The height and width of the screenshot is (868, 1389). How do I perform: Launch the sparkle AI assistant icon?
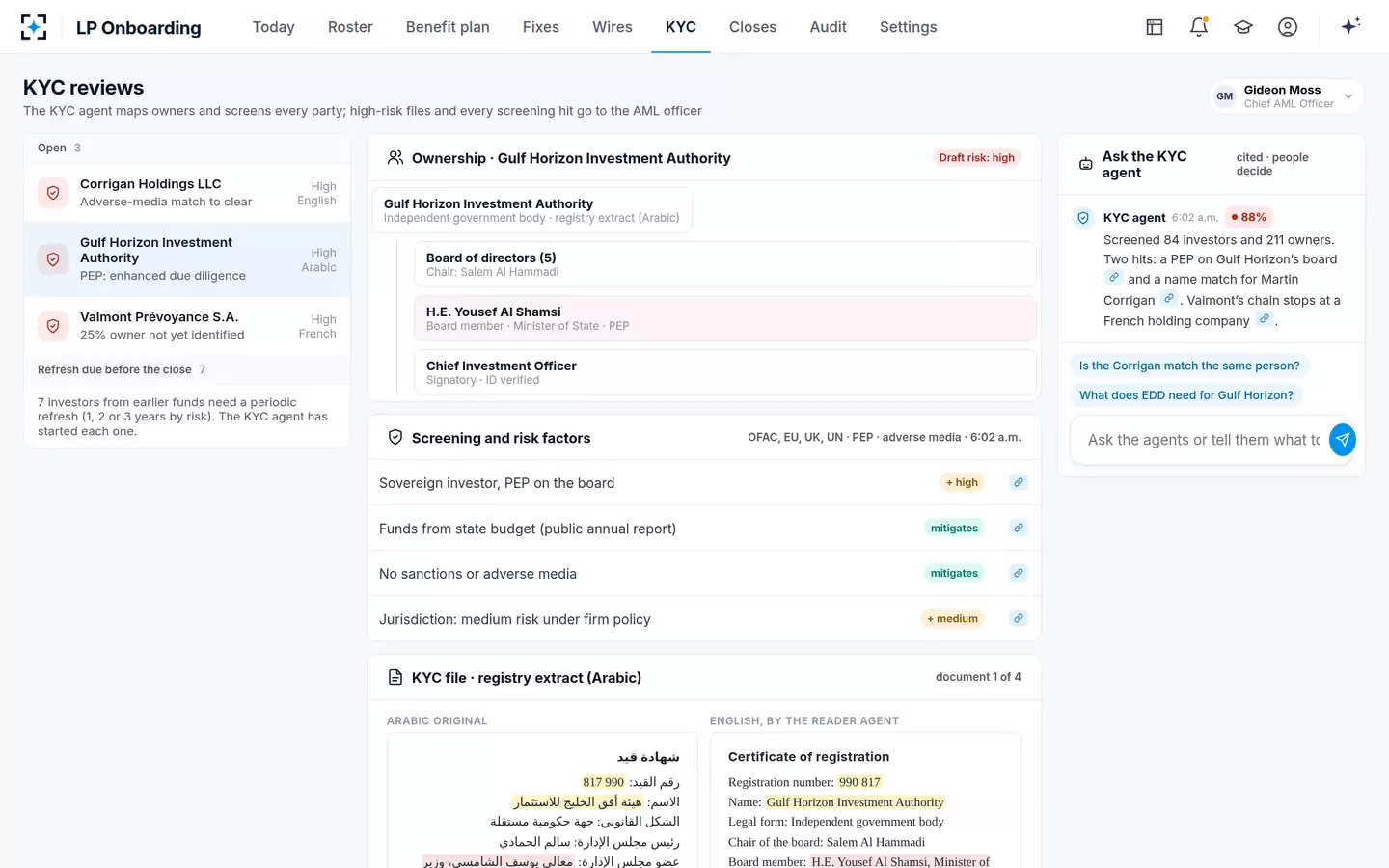pyautogui.click(x=1350, y=26)
